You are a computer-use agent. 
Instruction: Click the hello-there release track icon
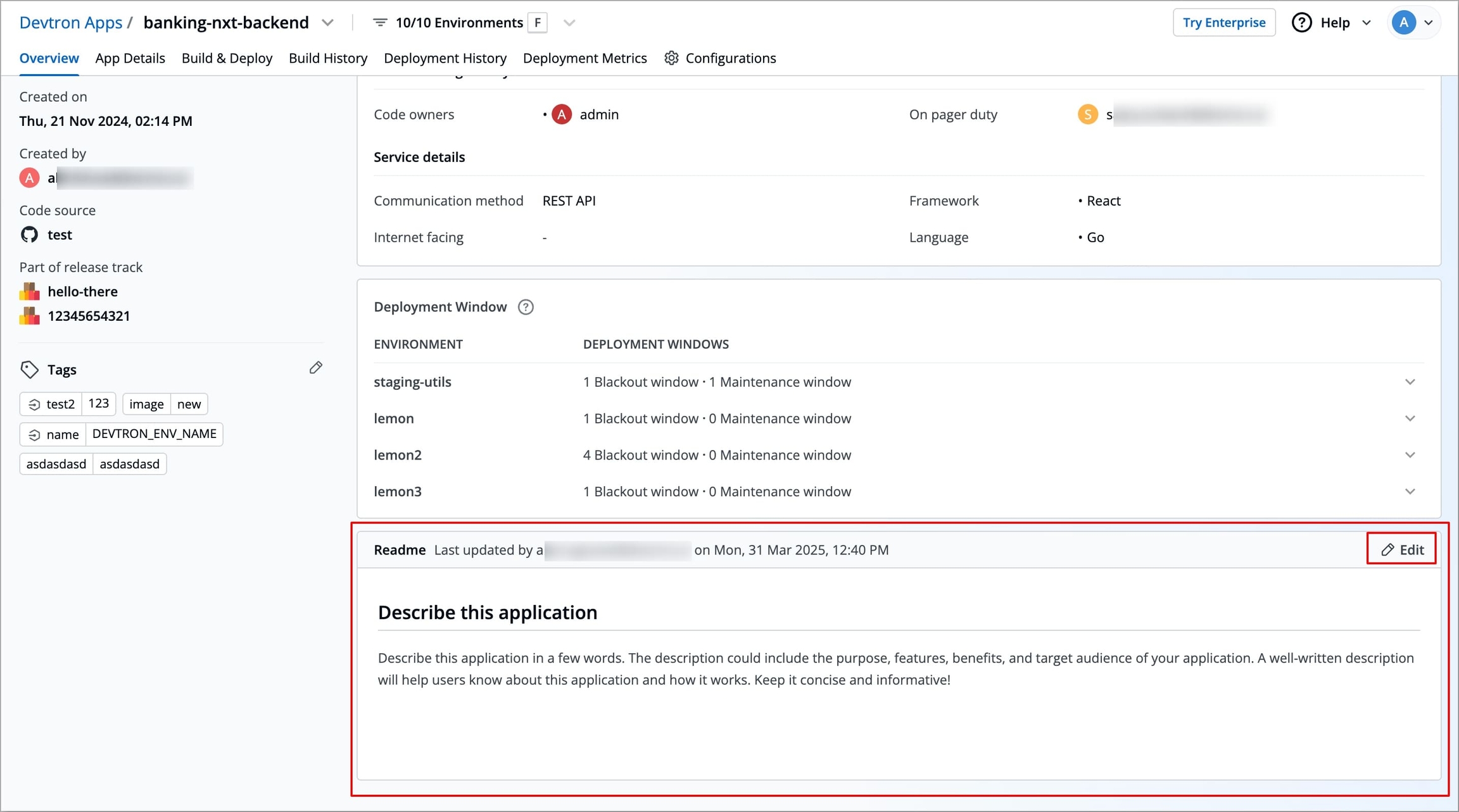click(x=29, y=292)
